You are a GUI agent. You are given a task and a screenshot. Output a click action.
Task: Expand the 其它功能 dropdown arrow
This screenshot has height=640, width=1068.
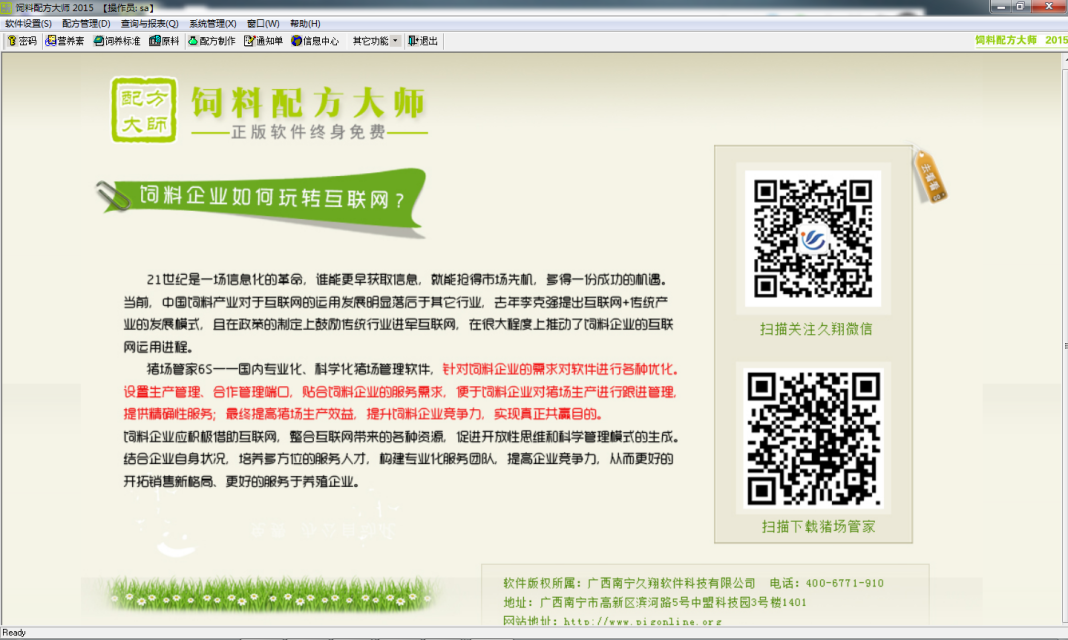[395, 41]
